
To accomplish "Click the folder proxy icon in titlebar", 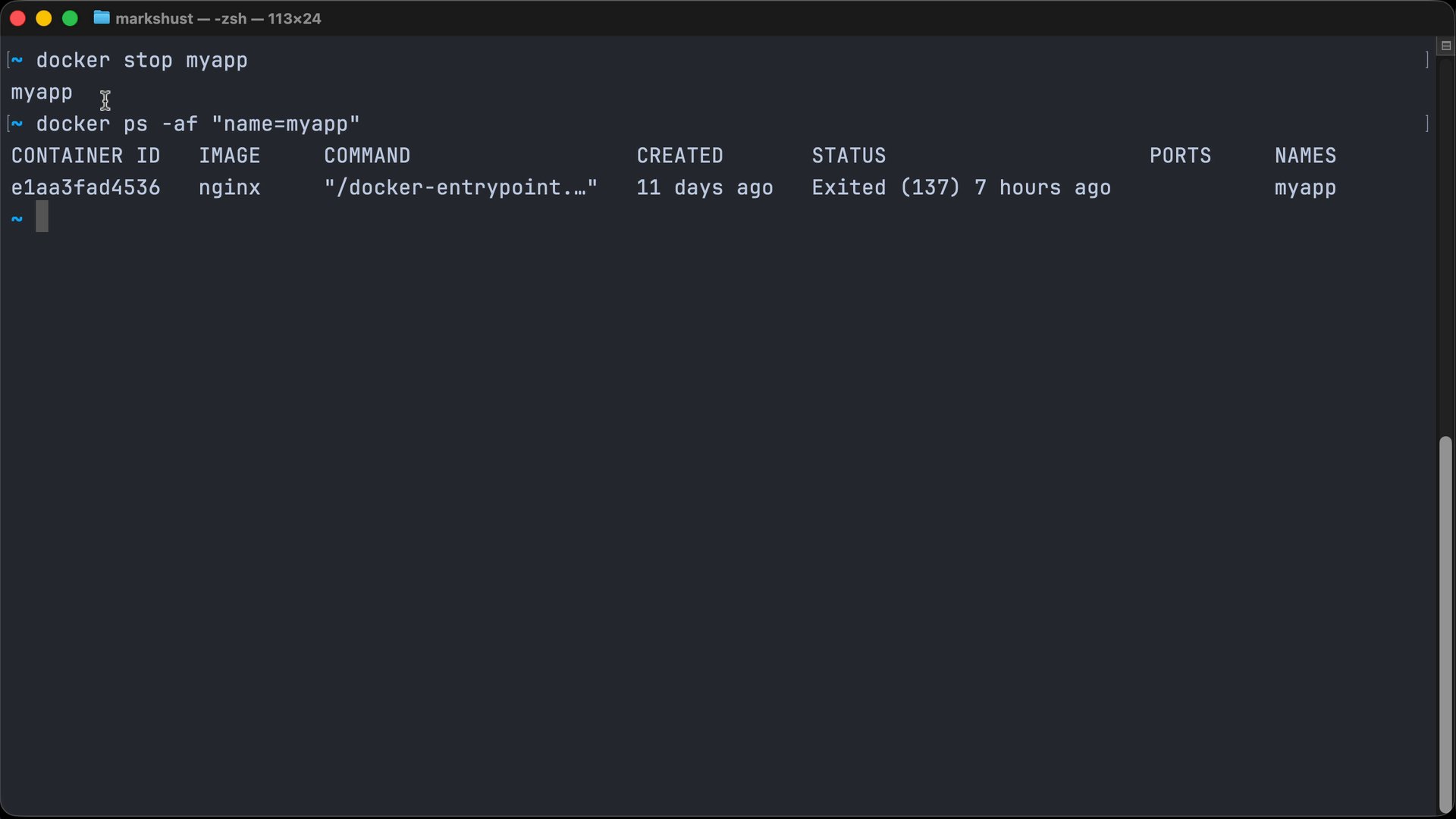I will 101,18.
